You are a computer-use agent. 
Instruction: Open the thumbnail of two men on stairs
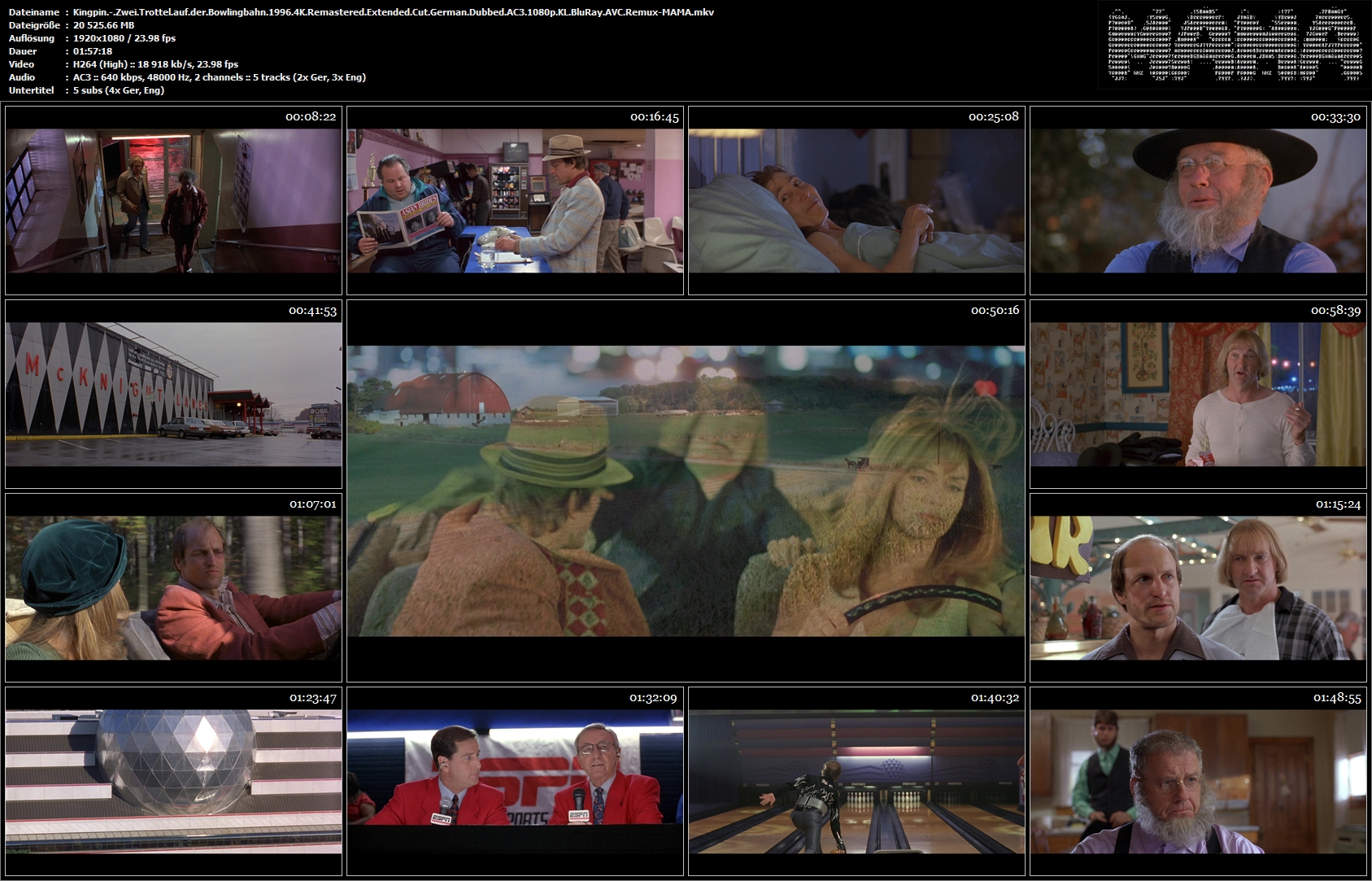pyautogui.click(x=173, y=200)
